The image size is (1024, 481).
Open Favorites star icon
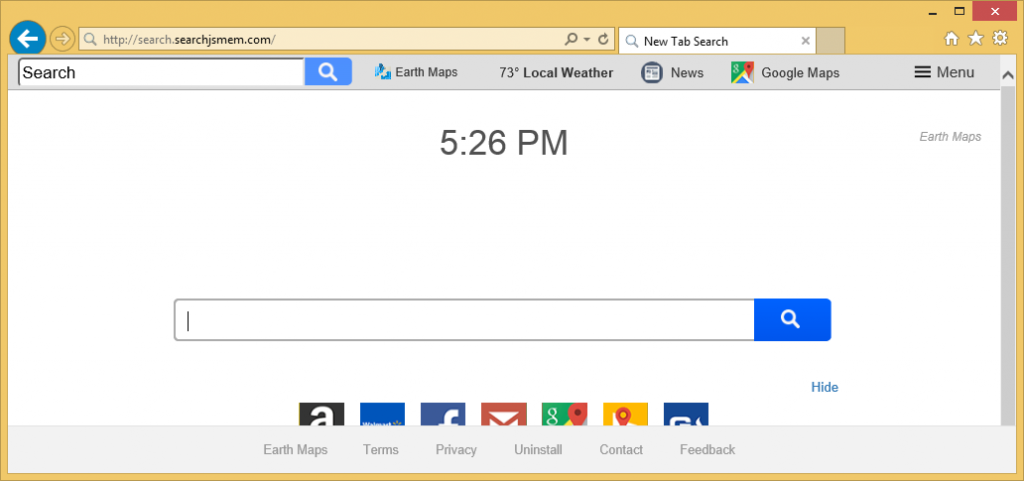pyautogui.click(x=976, y=39)
